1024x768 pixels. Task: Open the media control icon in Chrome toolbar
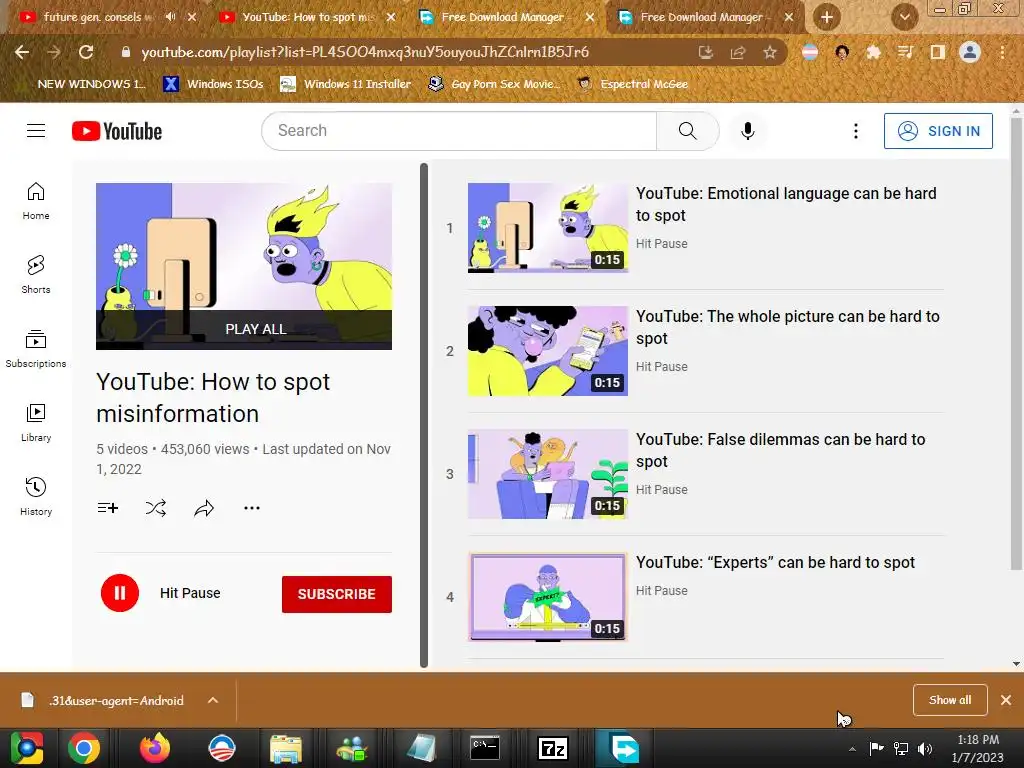(x=905, y=52)
